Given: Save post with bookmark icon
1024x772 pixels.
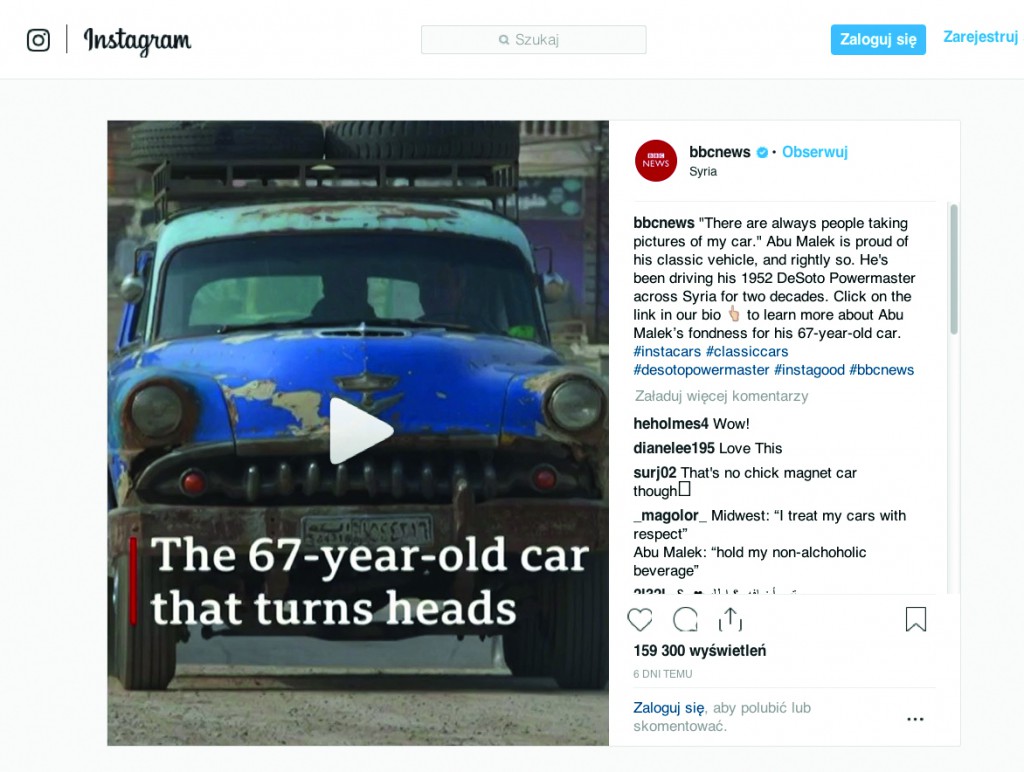Looking at the screenshot, I should (x=916, y=619).
